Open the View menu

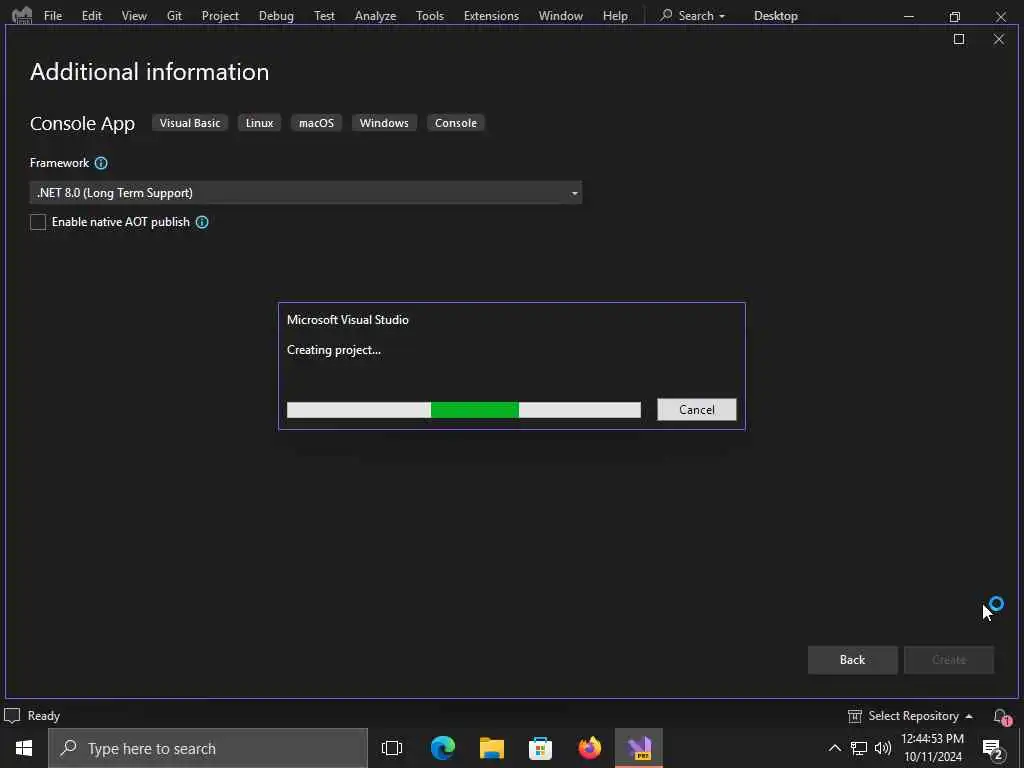(x=134, y=16)
